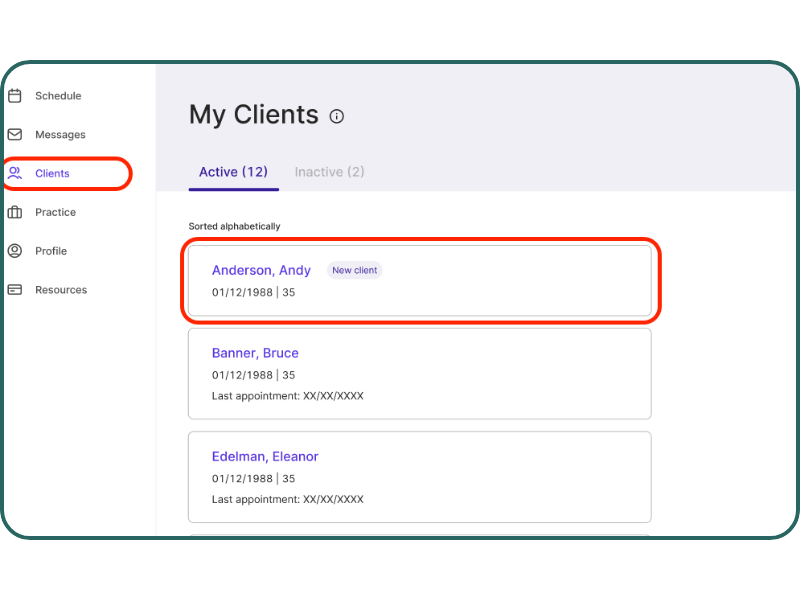
Task: Click Banner, Bruce birthdate 01/12/1988 | 35
Action: coord(254,375)
